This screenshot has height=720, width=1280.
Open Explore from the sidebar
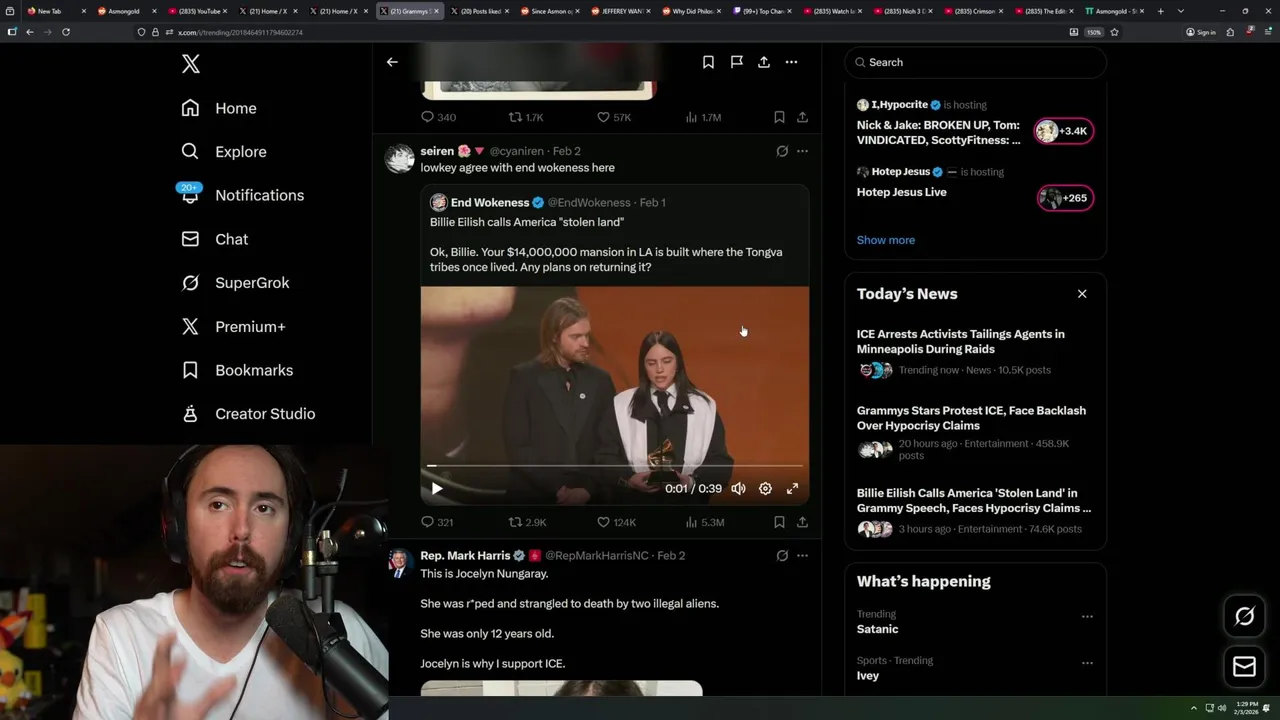click(x=224, y=152)
